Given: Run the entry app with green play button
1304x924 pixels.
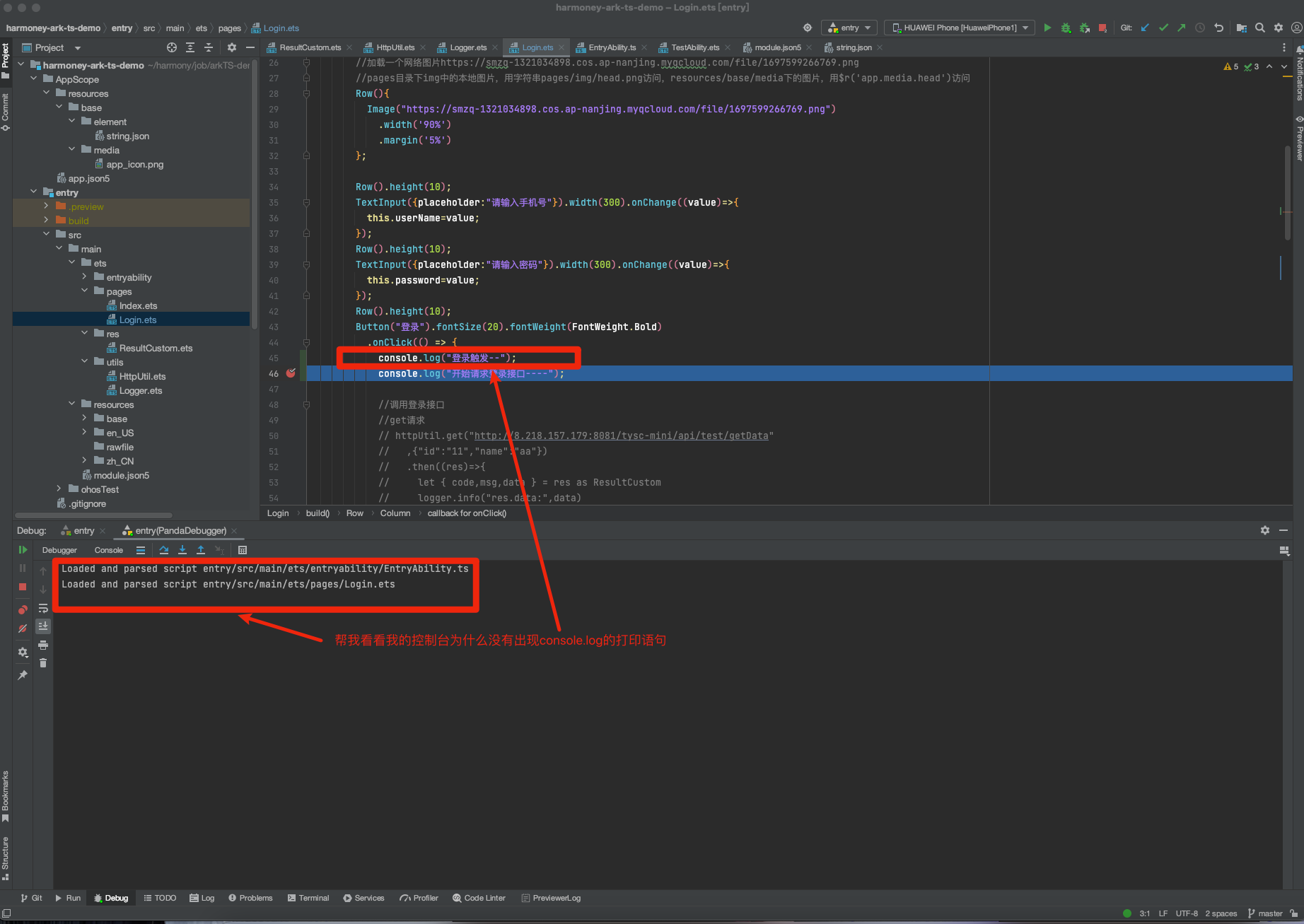Looking at the screenshot, I should (x=1047, y=28).
